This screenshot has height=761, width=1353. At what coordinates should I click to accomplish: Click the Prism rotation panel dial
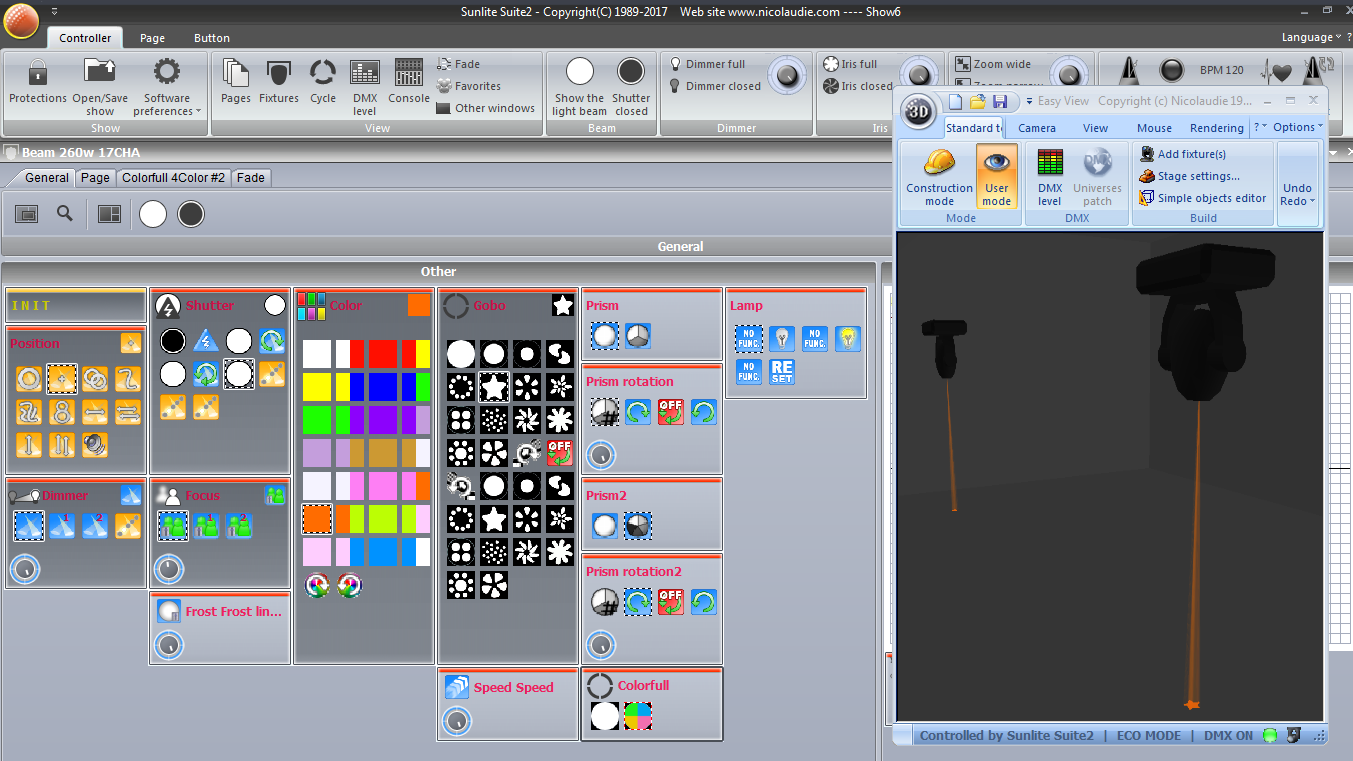(601, 455)
